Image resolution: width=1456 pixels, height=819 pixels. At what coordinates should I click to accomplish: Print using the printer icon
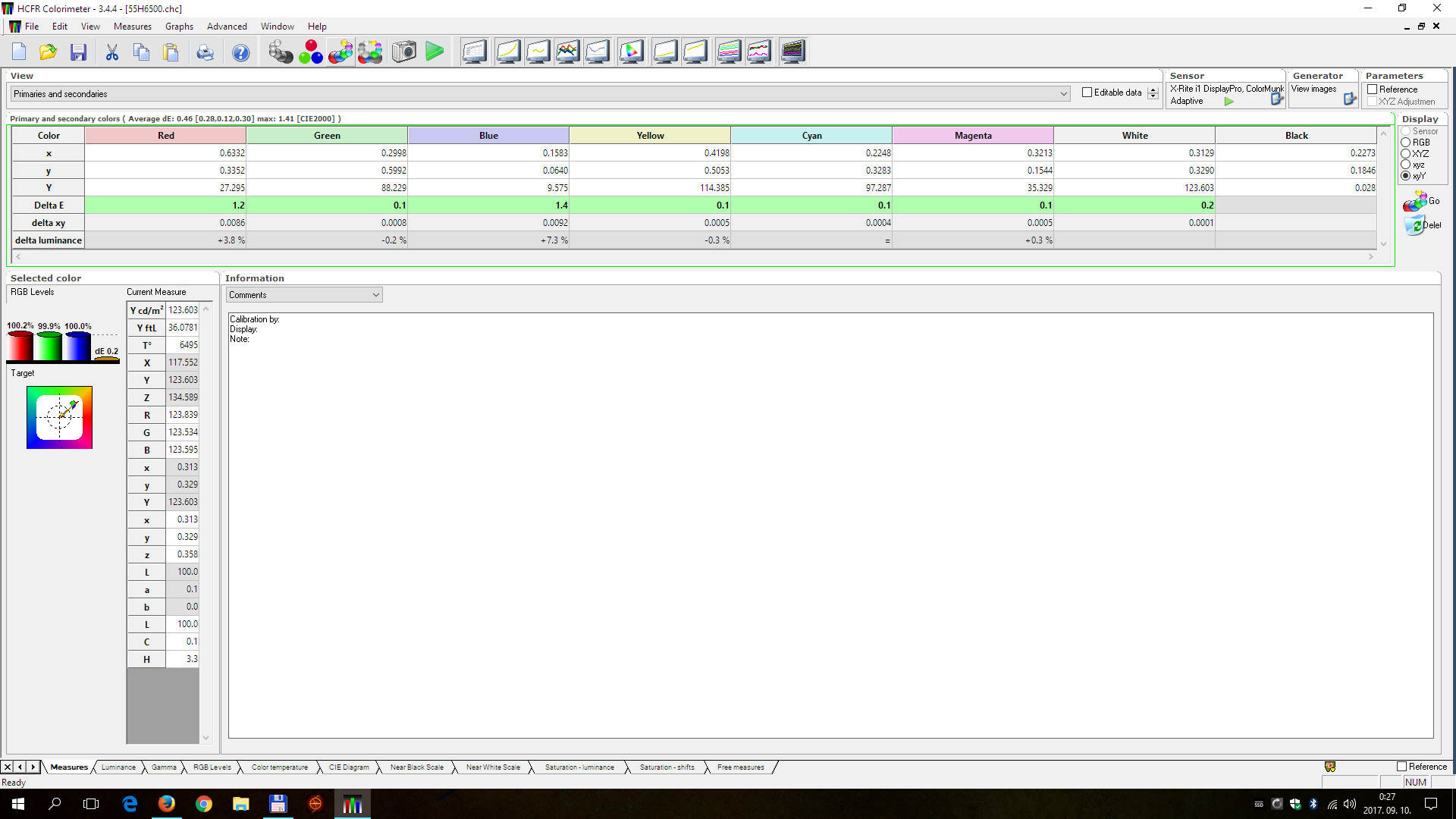(x=205, y=52)
